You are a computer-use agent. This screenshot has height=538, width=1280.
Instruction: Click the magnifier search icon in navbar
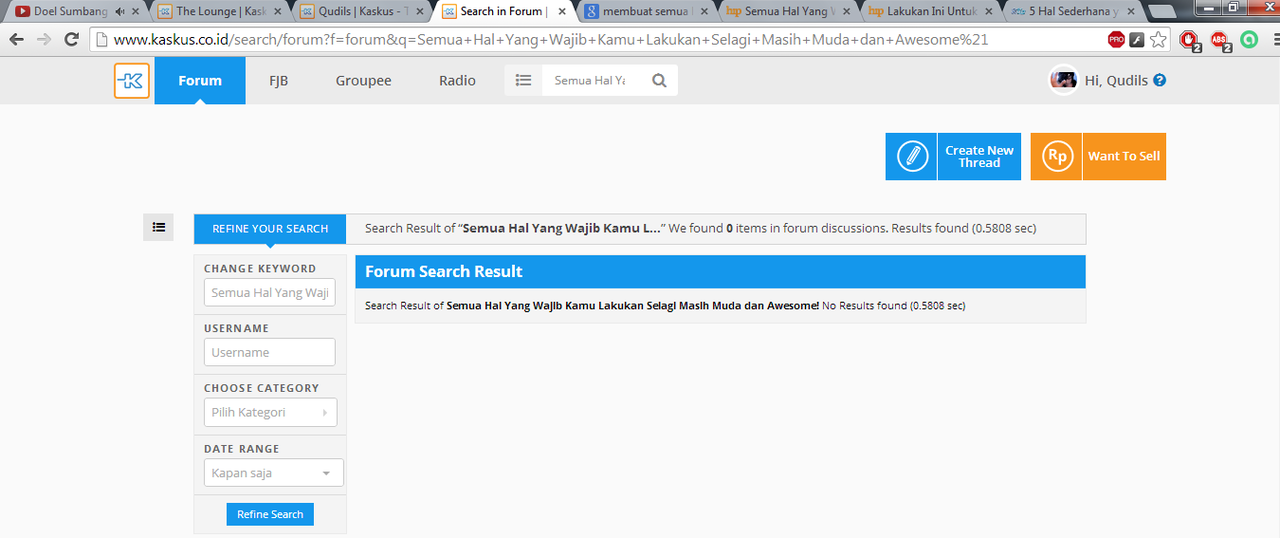659,81
